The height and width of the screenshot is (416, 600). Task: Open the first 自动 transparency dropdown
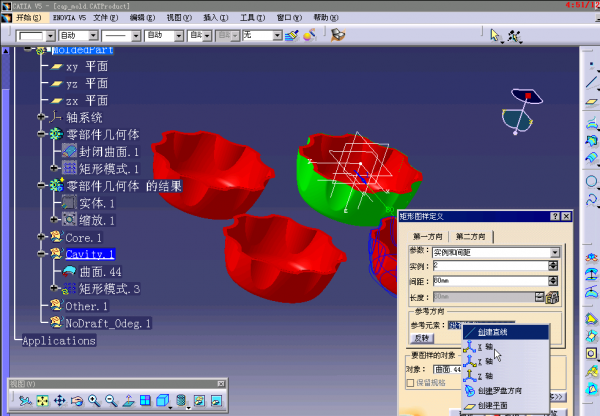[93, 36]
